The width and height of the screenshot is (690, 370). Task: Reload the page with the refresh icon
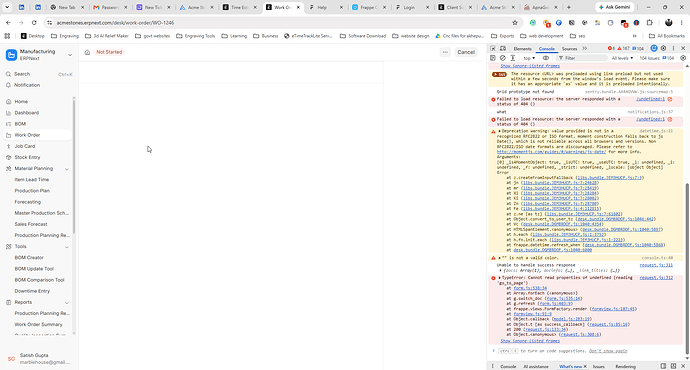(x=34, y=22)
